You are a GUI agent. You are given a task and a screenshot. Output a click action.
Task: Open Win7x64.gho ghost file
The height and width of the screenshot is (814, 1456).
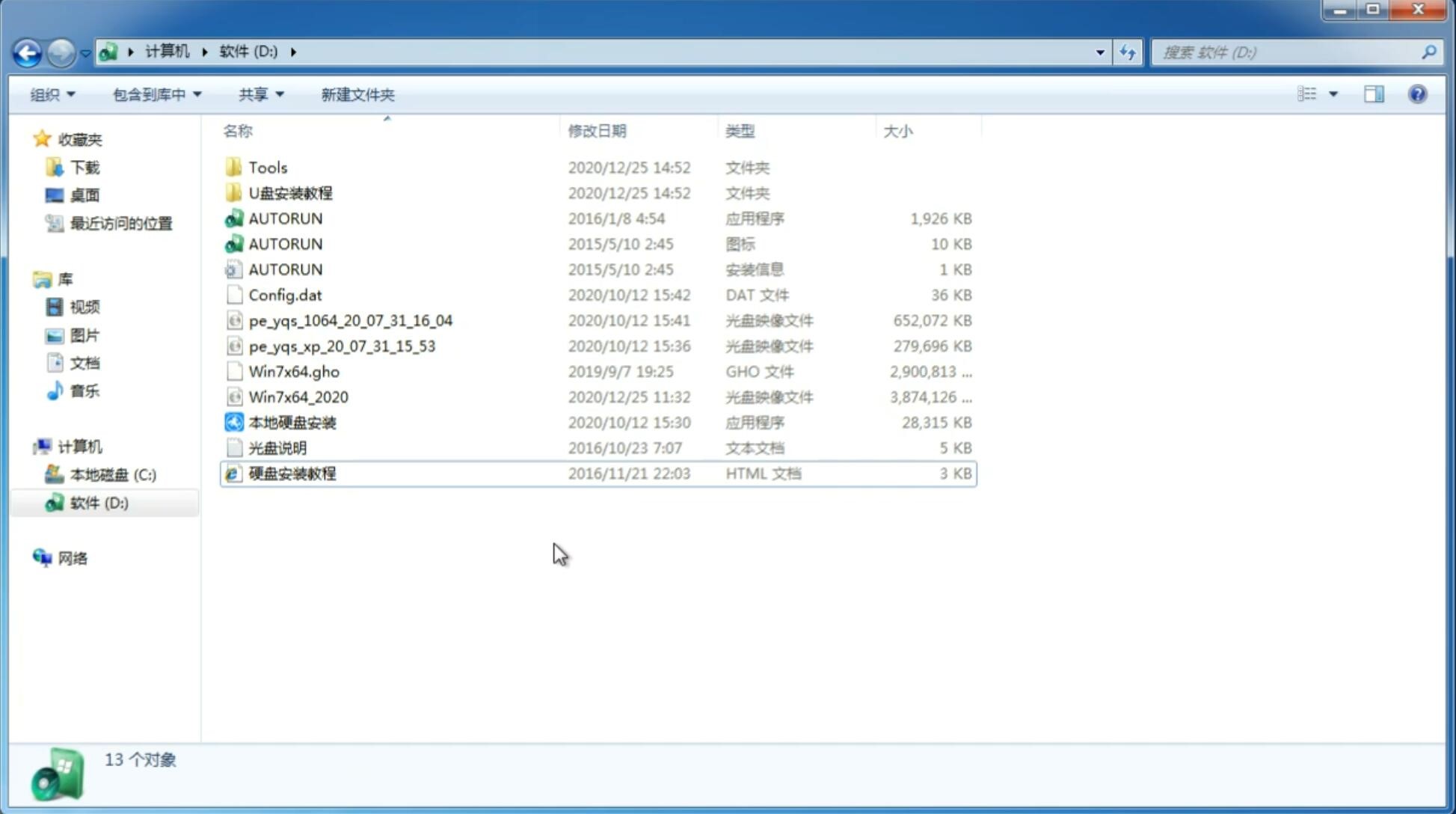coord(295,371)
